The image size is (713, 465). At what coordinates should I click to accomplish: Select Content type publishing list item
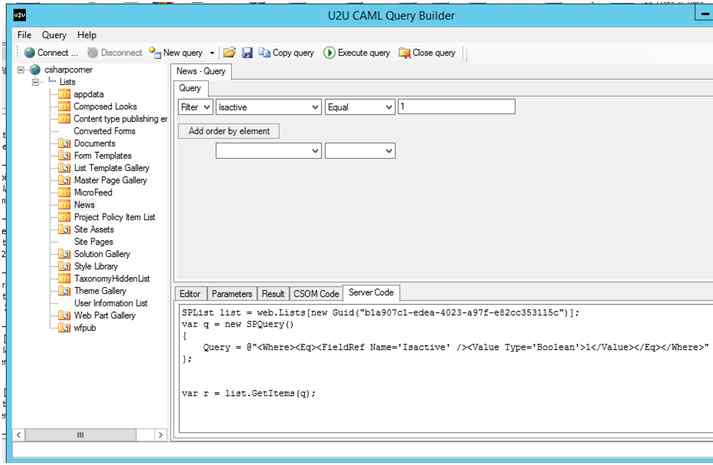click(121, 119)
